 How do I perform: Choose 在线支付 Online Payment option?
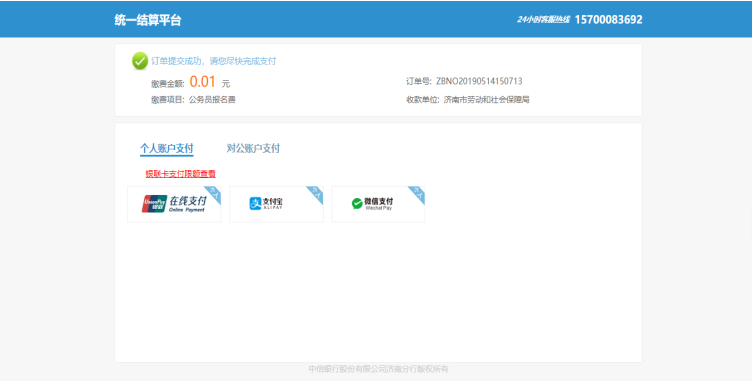click(174, 204)
